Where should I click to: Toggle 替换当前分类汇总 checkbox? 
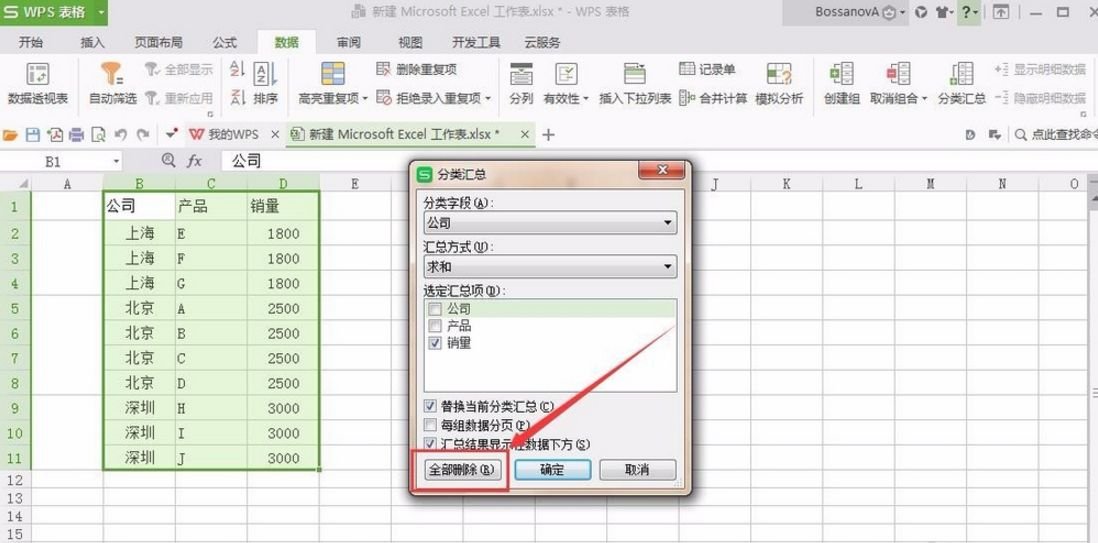tap(431, 406)
